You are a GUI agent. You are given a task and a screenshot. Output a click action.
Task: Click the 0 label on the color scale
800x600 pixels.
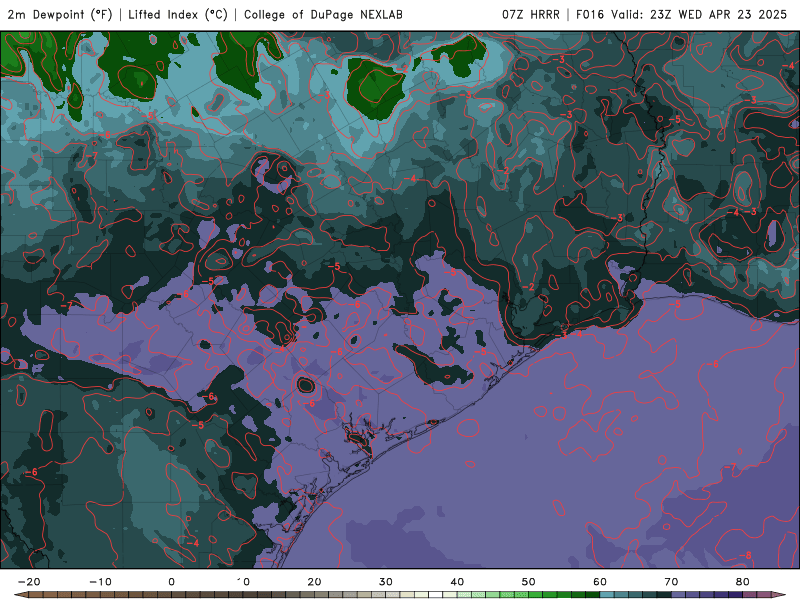point(171,582)
